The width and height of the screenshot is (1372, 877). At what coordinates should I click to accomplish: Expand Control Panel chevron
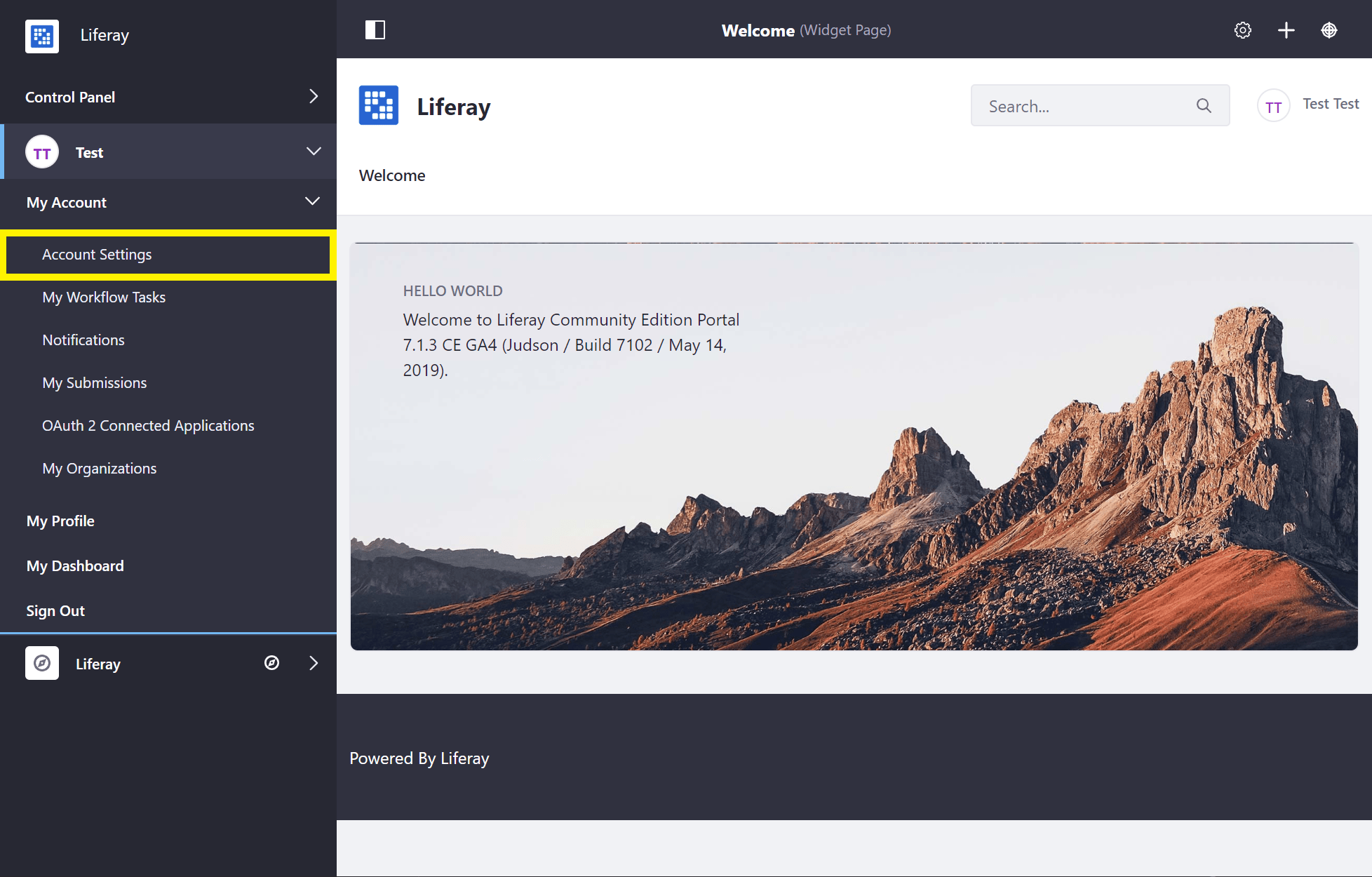[314, 97]
